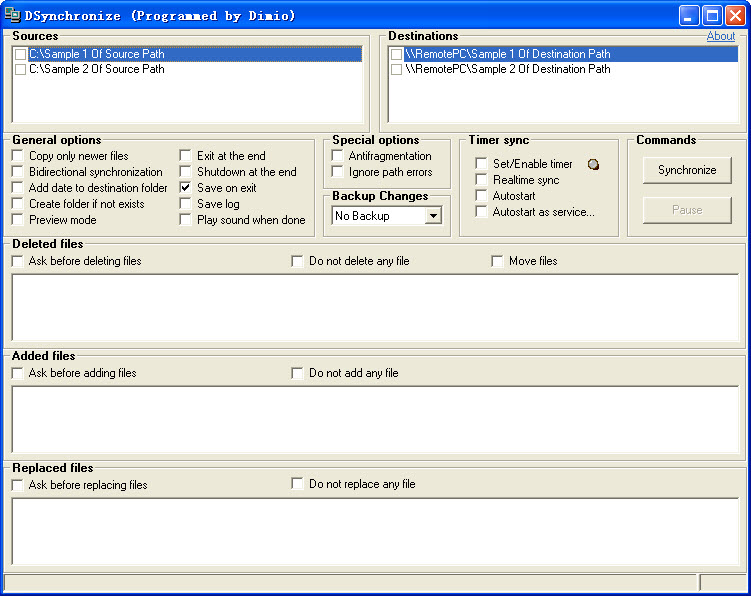Uncheck the Save on exit option
Viewport: 751px width, 596px height.
[186, 188]
